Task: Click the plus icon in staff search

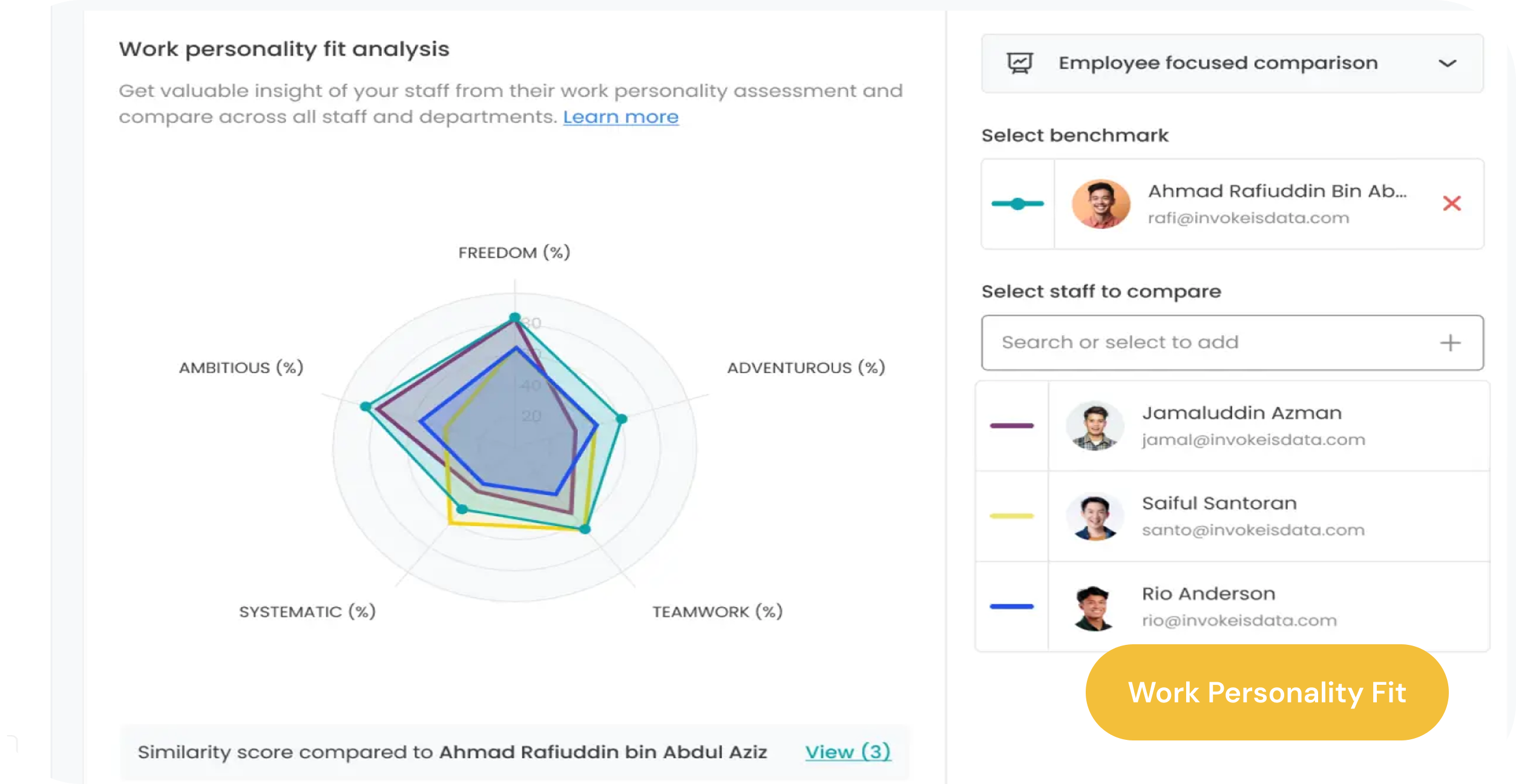Action: 1450,343
